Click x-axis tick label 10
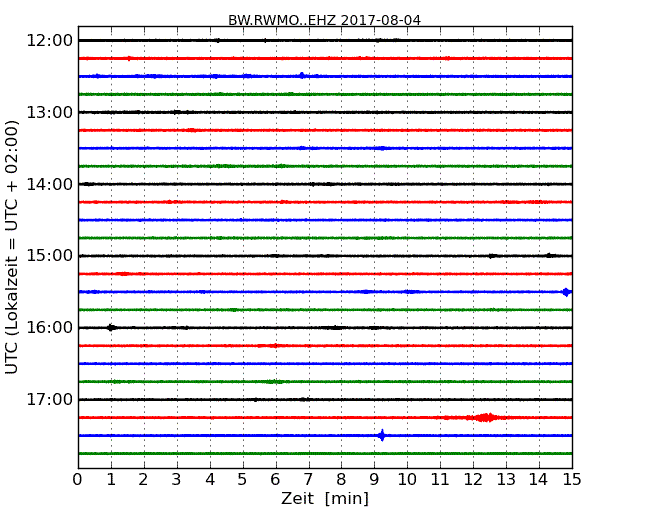 pyautogui.click(x=407, y=479)
